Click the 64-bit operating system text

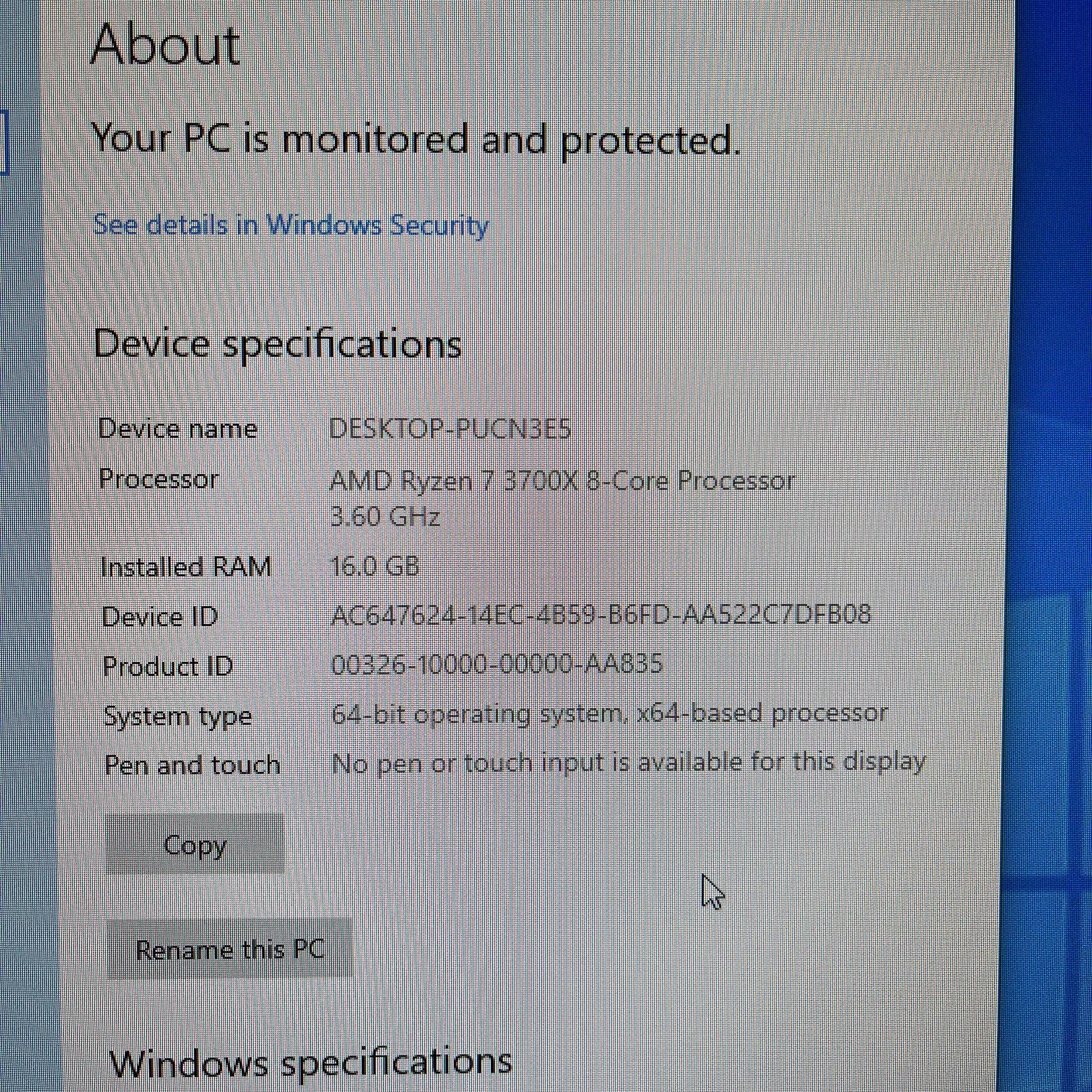coord(609,714)
